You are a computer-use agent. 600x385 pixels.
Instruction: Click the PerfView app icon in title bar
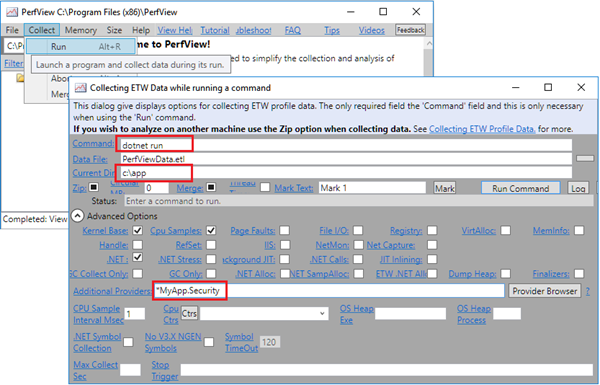pyautogui.click(x=12, y=12)
